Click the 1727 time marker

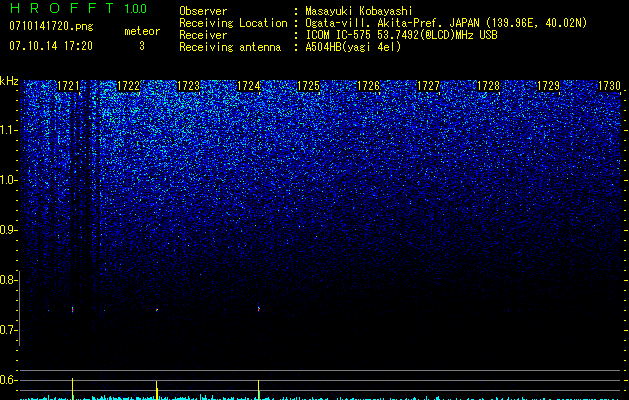point(428,86)
